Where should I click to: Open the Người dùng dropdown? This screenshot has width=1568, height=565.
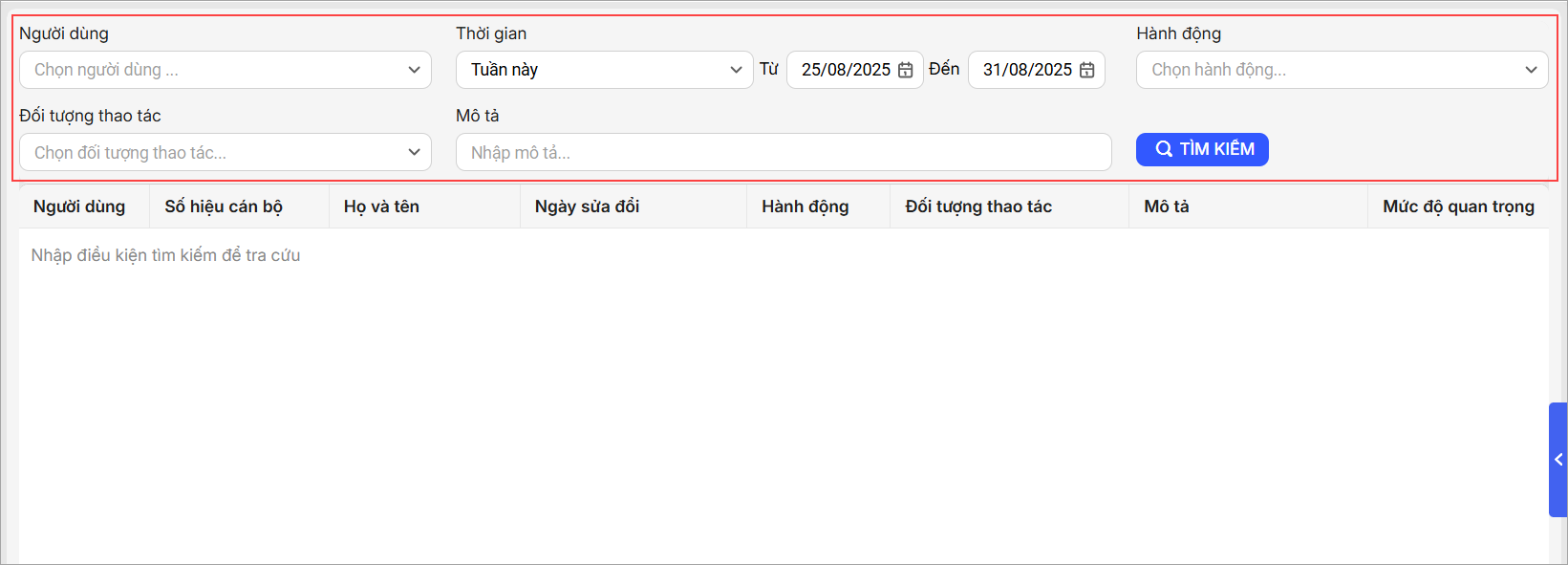click(225, 70)
